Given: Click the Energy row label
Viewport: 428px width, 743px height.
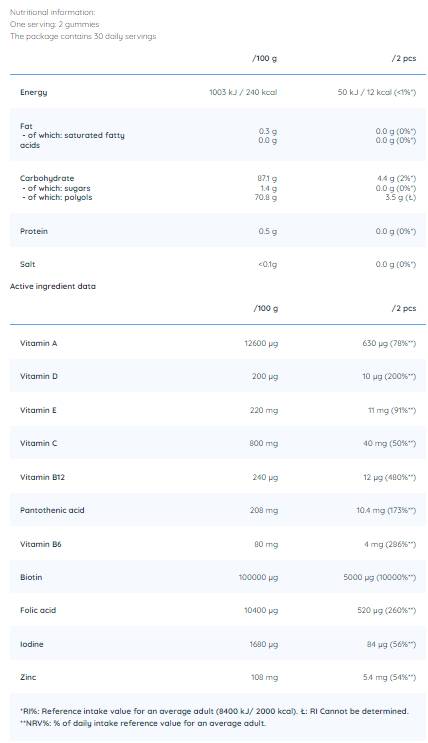Looking at the screenshot, I should pyautogui.click(x=33, y=92).
